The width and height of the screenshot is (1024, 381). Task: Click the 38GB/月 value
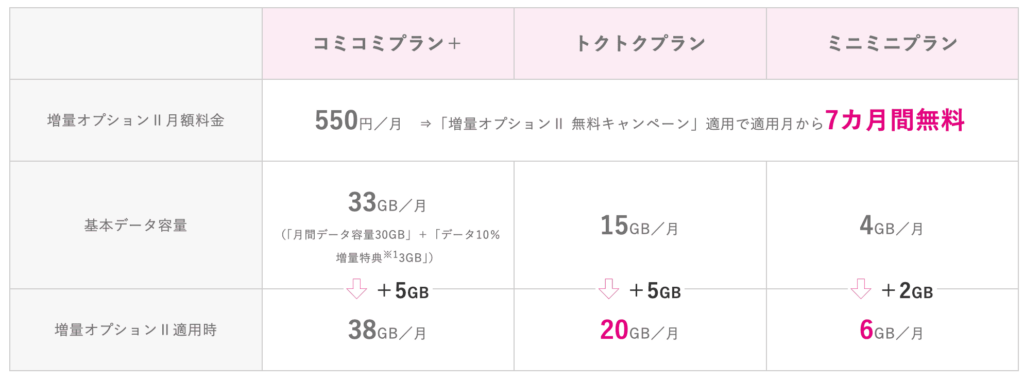pyautogui.click(x=388, y=331)
